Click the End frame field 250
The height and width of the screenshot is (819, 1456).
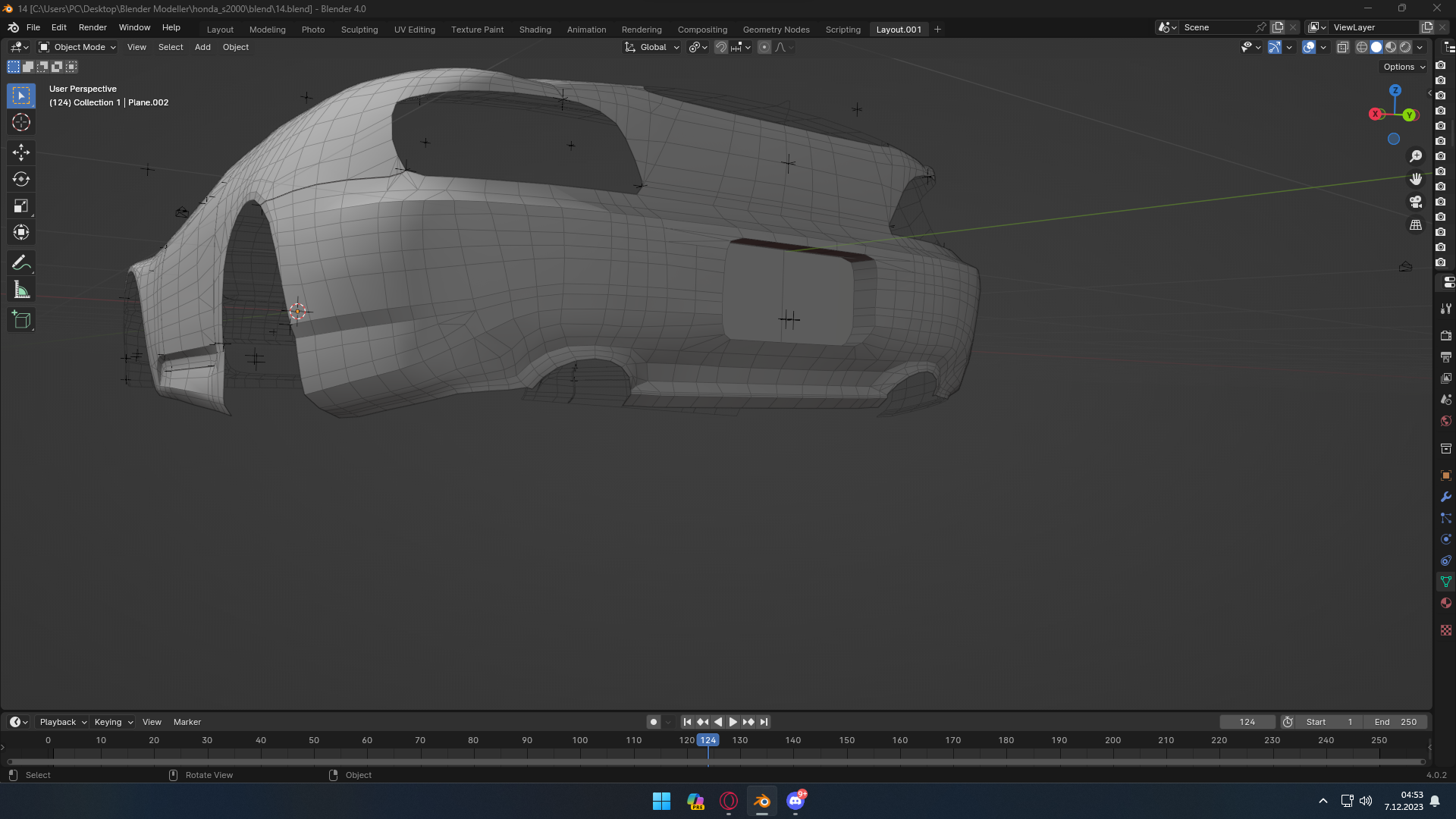coord(1396,722)
